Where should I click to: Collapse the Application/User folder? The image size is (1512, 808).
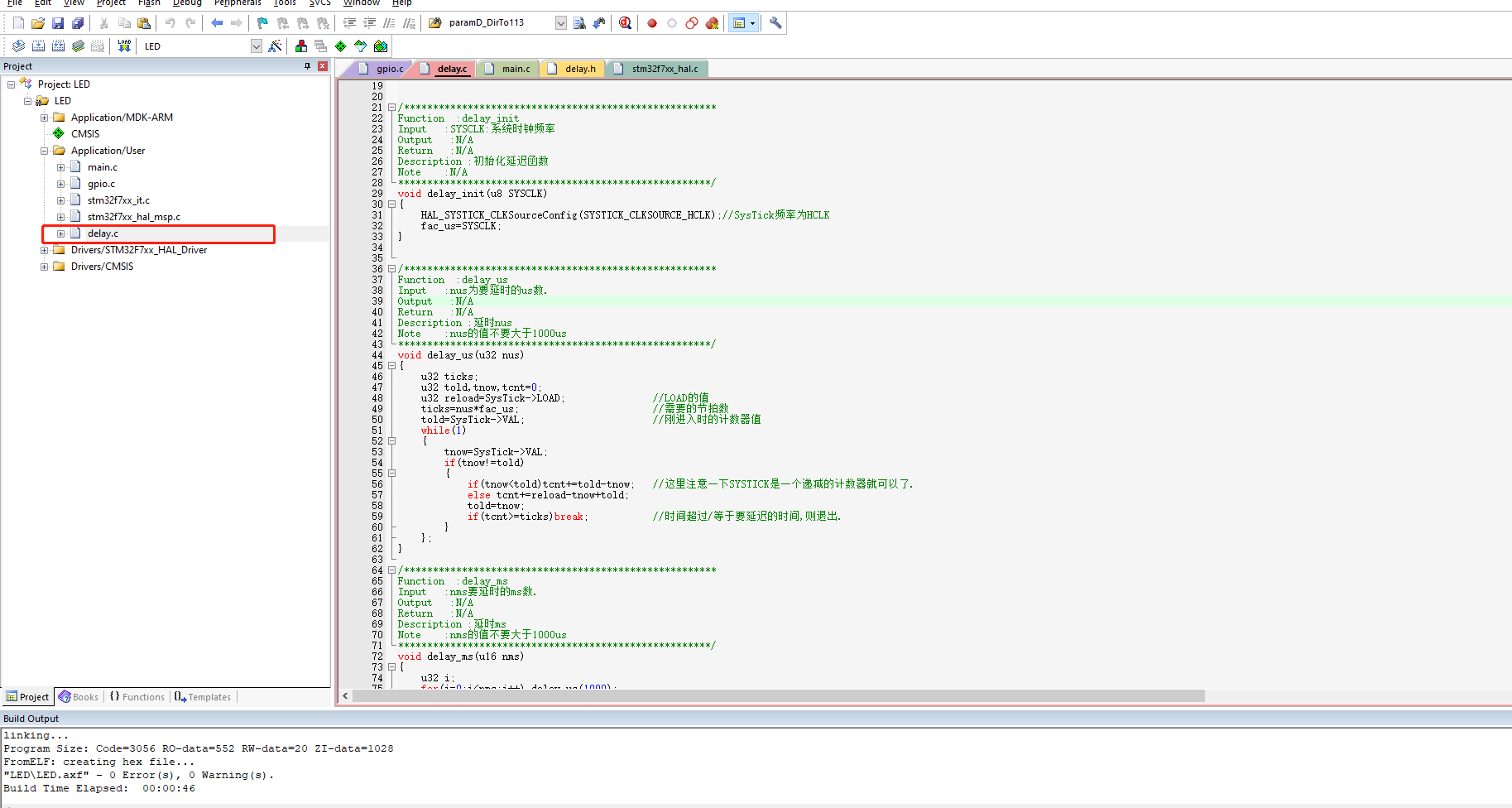tap(43, 150)
